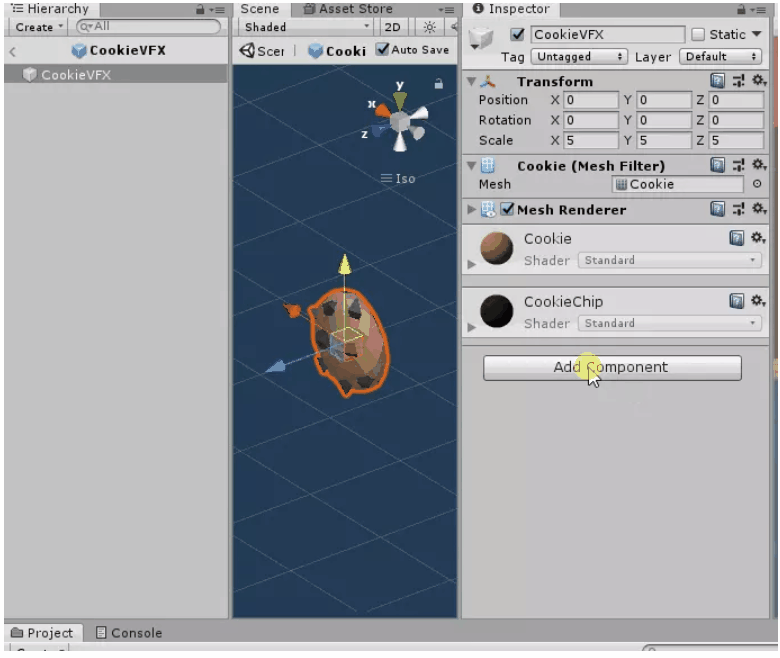Click Scale Y value field
780x658 pixels.
[x=664, y=140]
